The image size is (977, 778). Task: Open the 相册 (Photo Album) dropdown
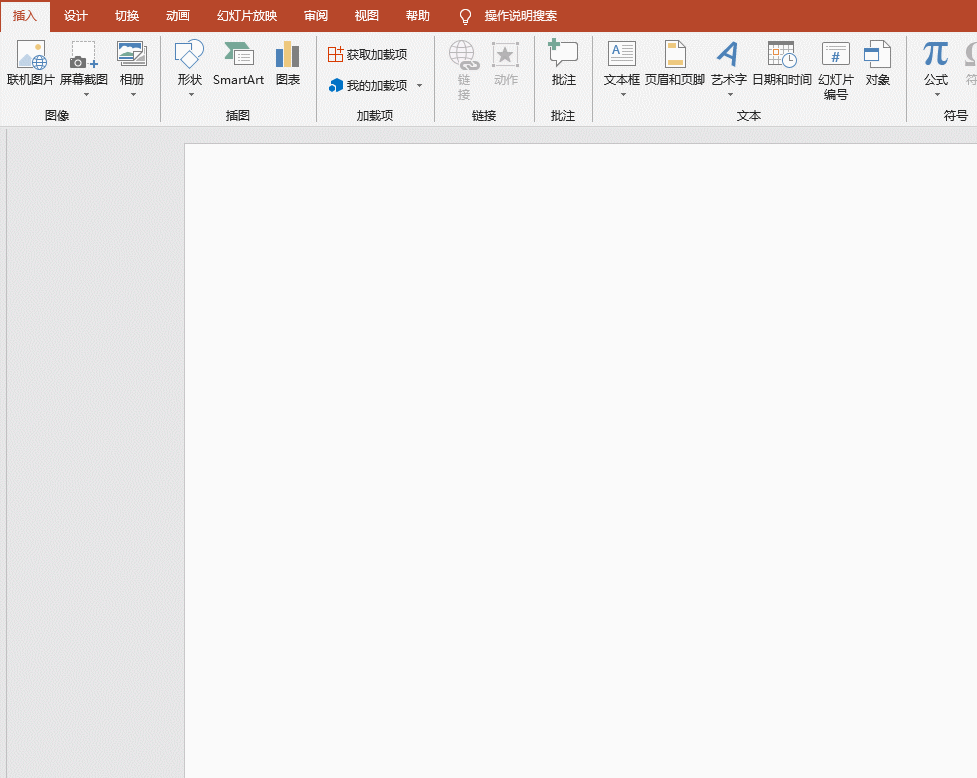pyautogui.click(x=132, y=94)
